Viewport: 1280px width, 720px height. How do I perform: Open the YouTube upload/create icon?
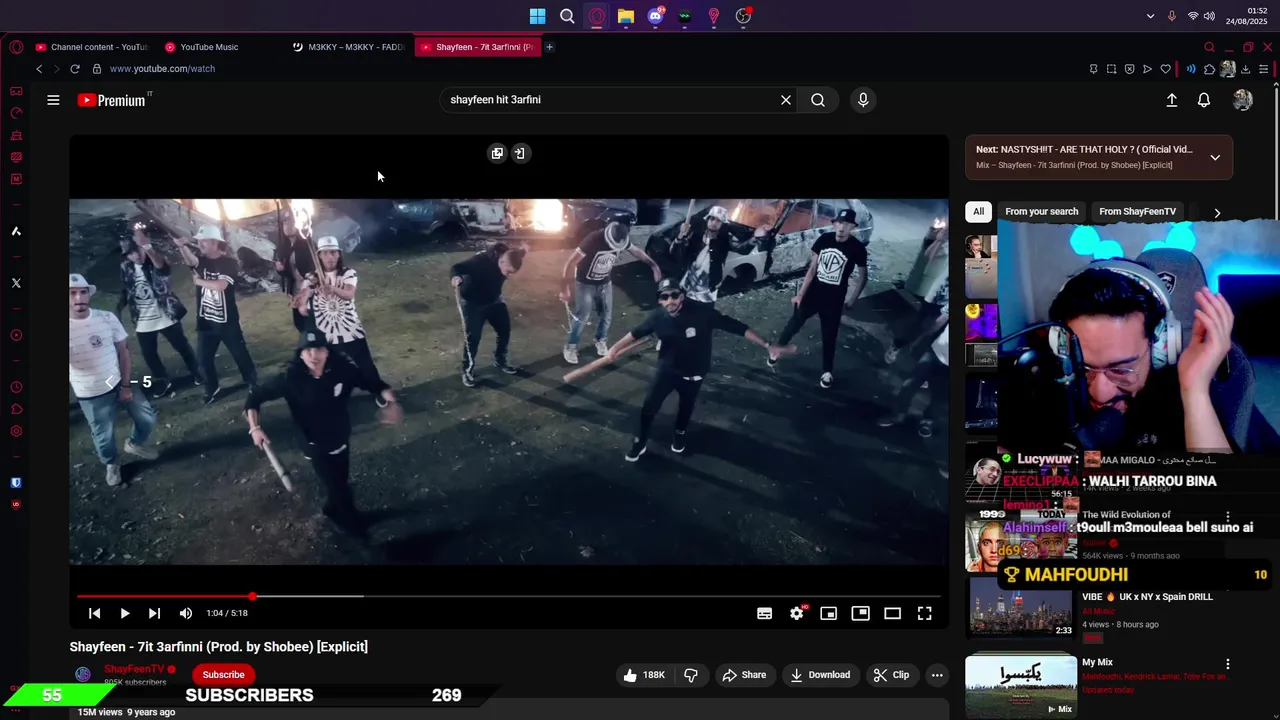click(x=1172, y=100)
